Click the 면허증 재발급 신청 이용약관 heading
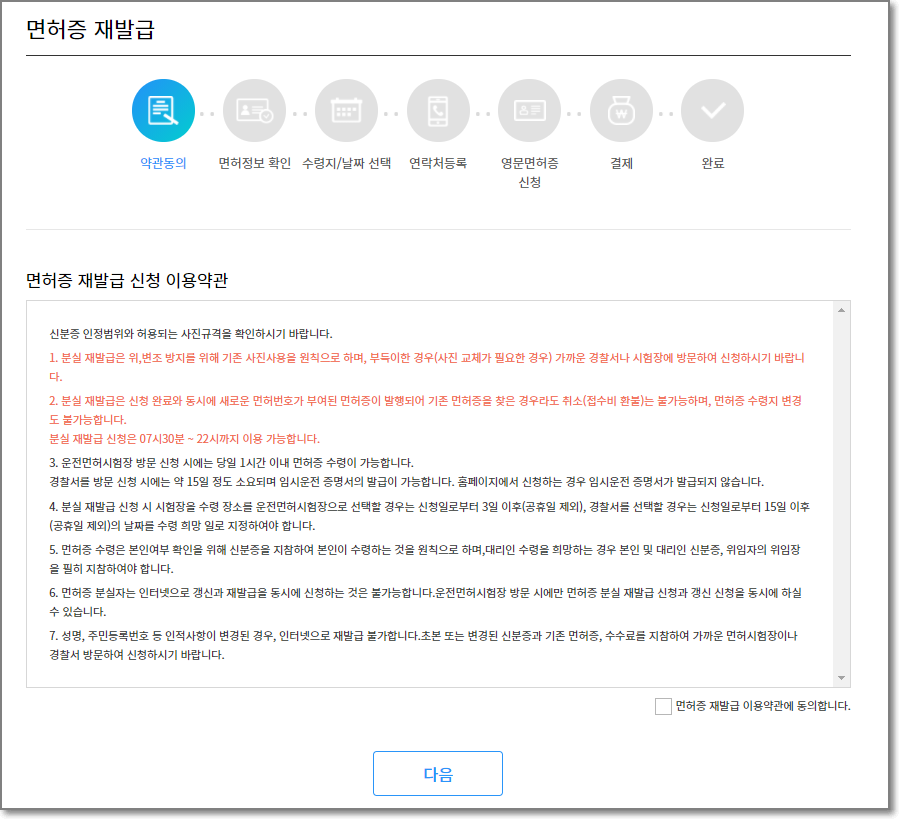The image size is (899, 819). pyautogui.click(x=127, y=280)
